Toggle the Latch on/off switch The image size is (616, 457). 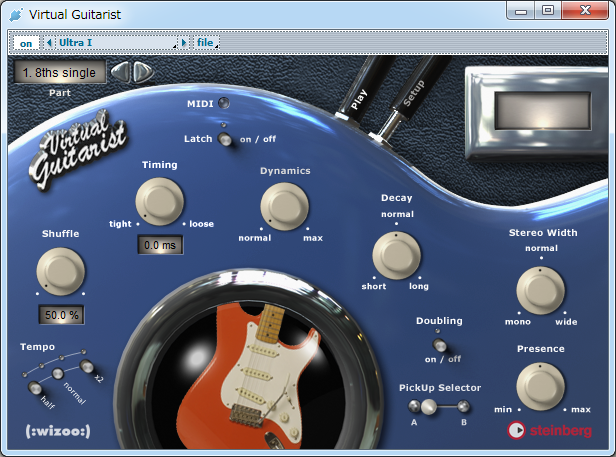pos(225,139)
